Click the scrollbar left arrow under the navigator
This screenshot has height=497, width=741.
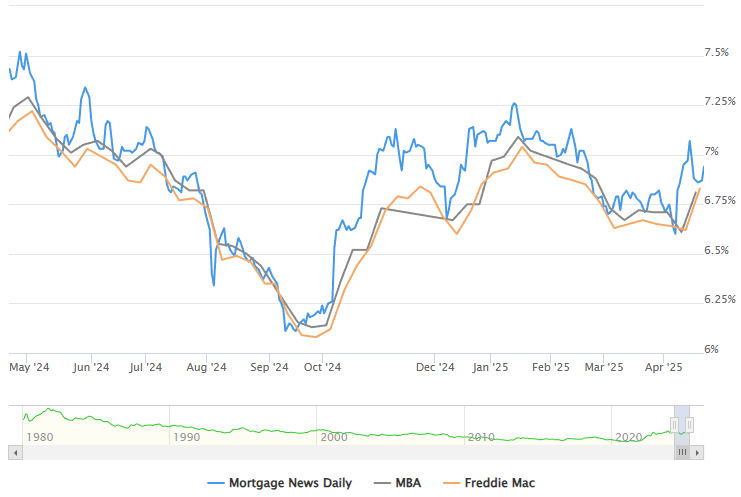[15, 452]
